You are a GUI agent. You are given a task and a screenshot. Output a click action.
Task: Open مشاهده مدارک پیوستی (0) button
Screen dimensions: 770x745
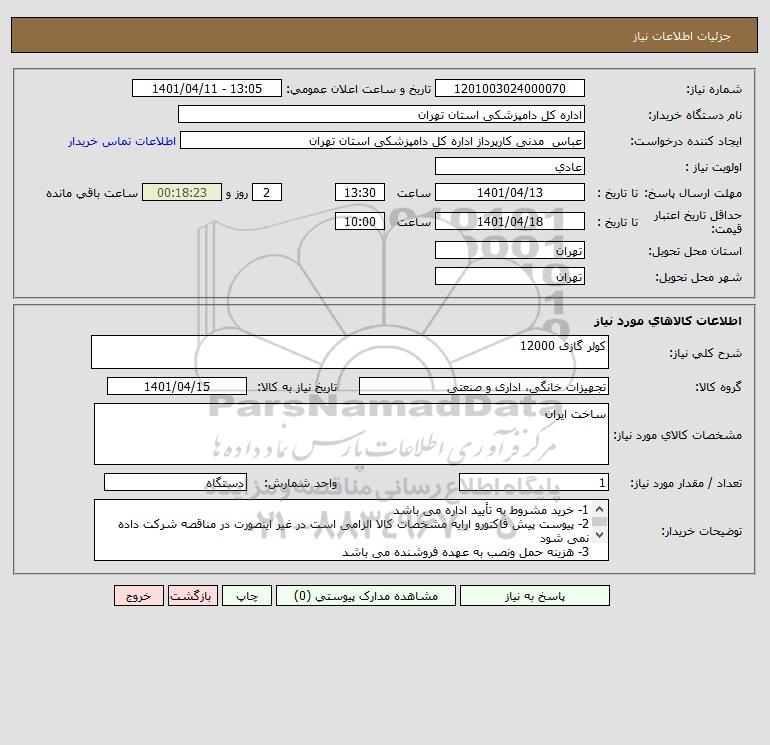tap(366, 596)
